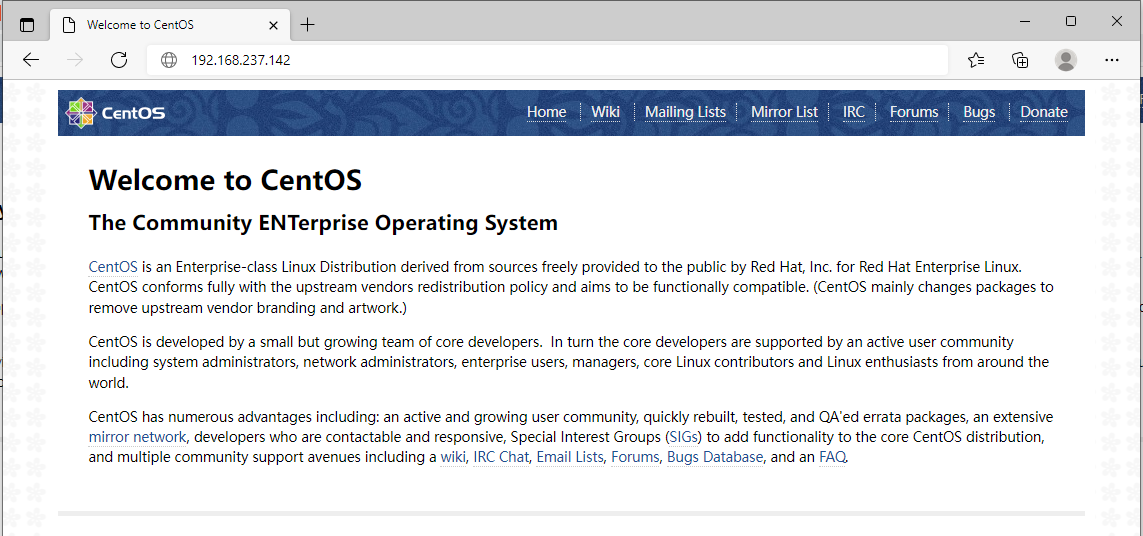View site information globe icon

pyautogui.click(x=169, y=60)
